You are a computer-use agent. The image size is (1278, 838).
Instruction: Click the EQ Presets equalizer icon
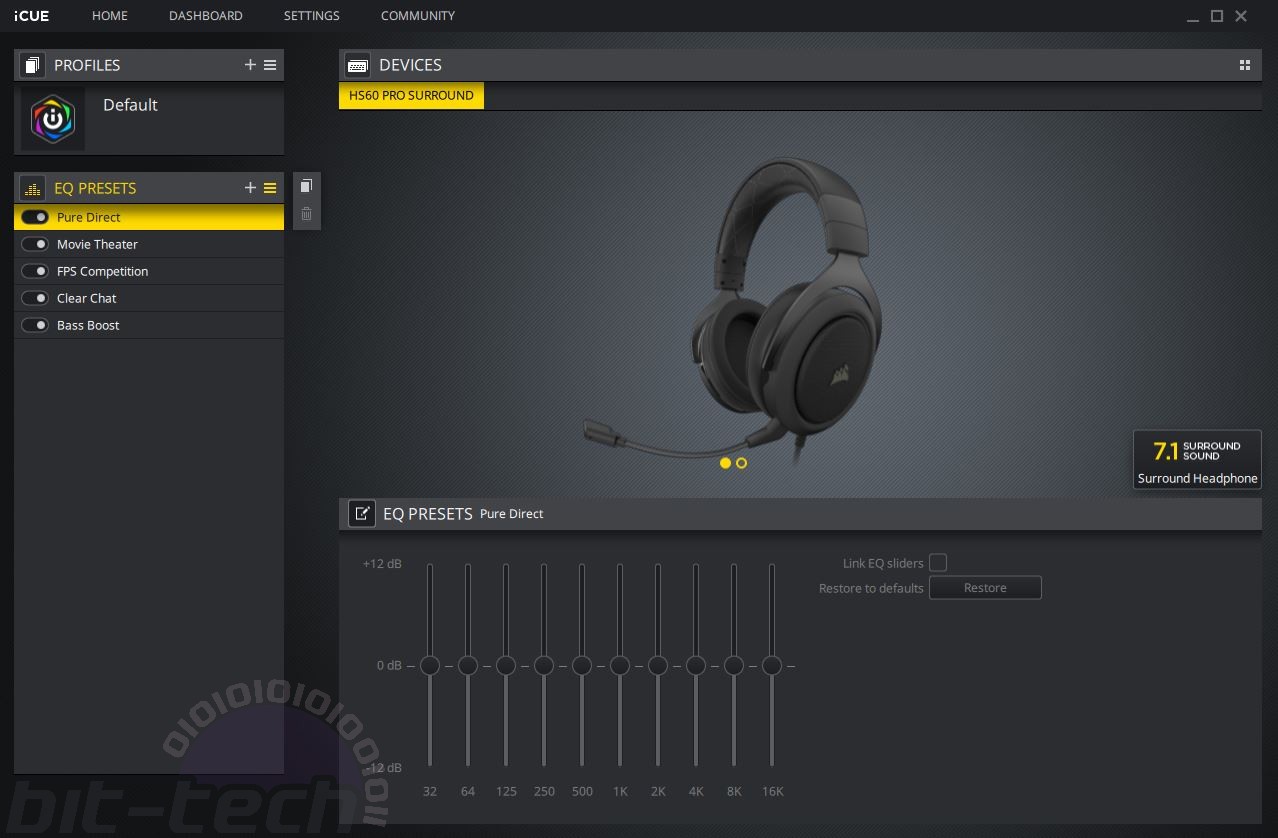pos(33,188)
